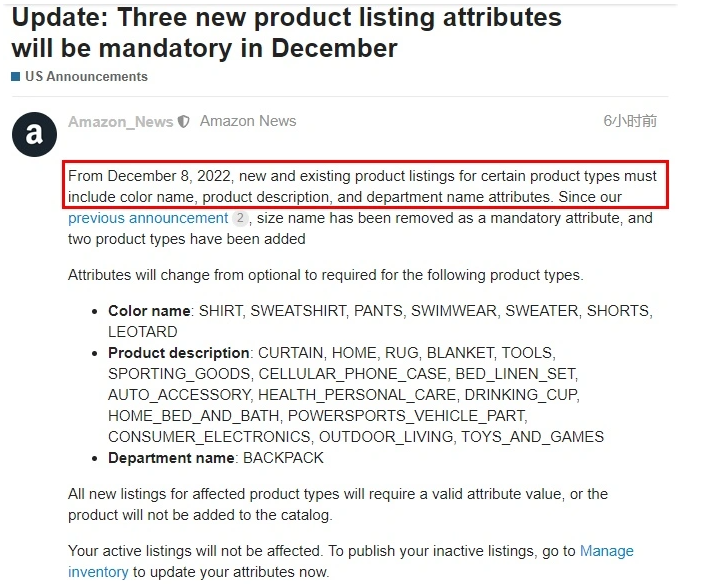
Task: Open the Amazon_News username profile
Action: 120,122
